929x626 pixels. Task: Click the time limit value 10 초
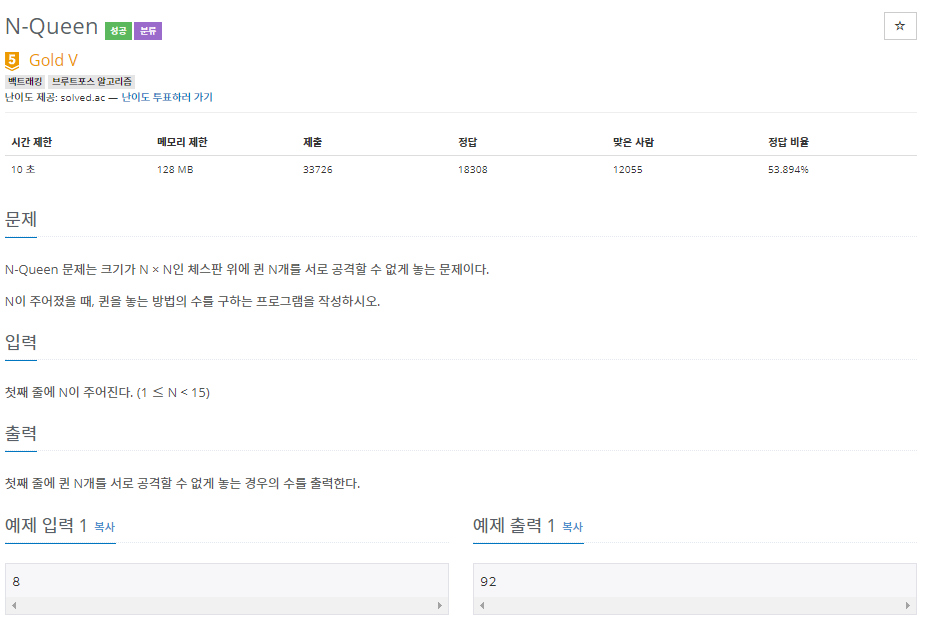(x=23, y=169)
